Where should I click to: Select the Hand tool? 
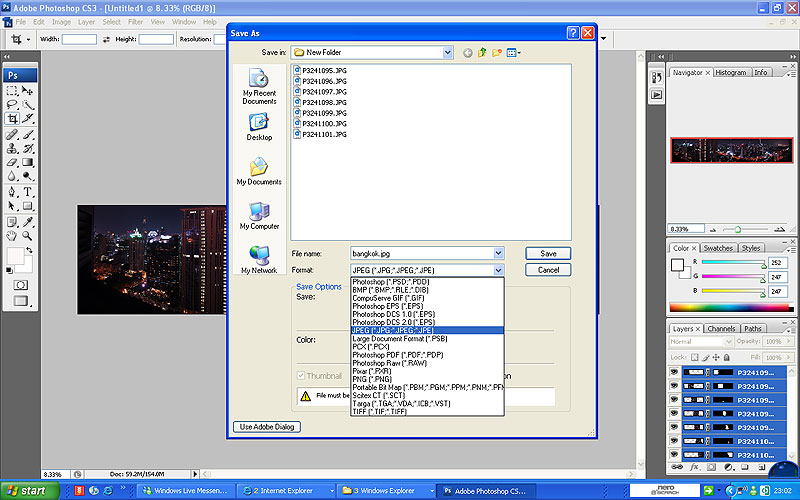[12, 236]
